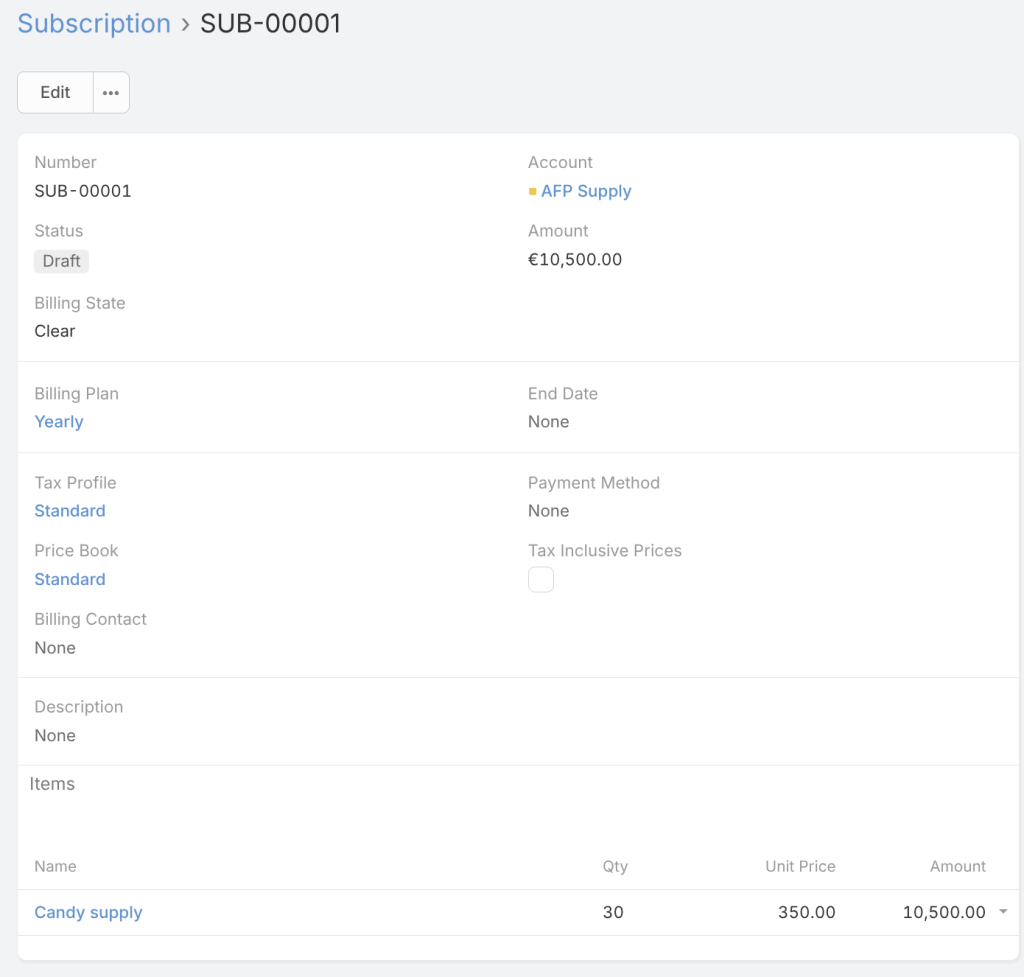This screenshot has width=1024, height=977.
Task: Click the yellow square beside AFP Supply
Action: 533,192
